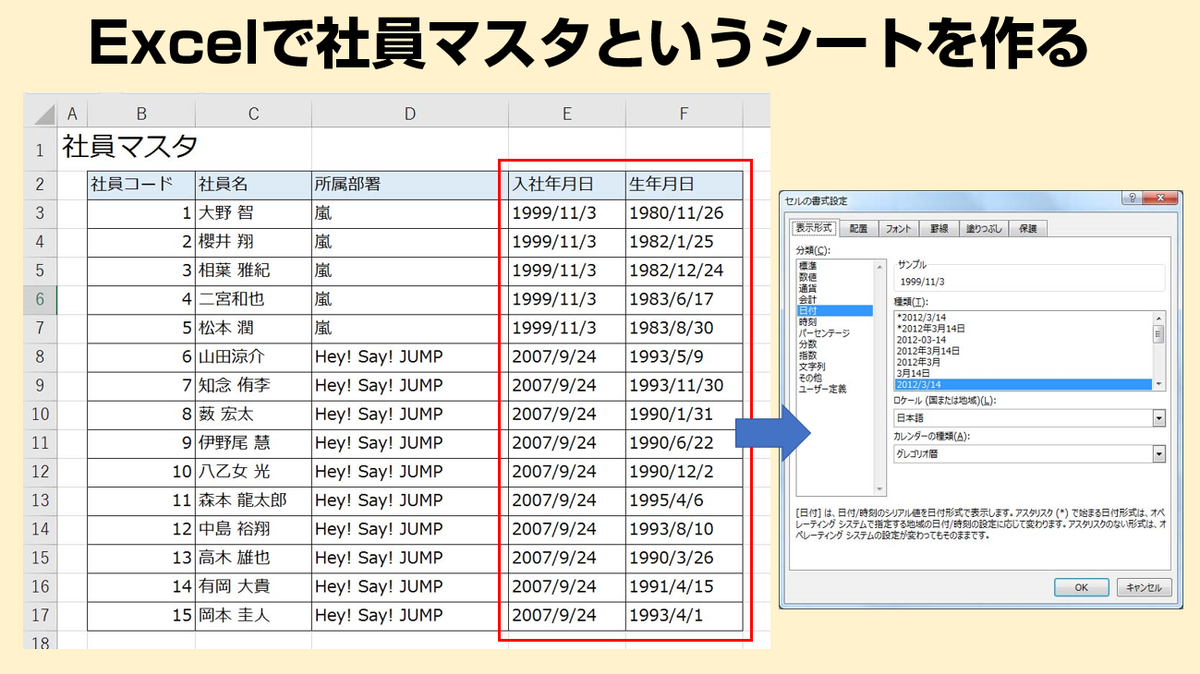Click the Hey! Say! JUMP cell for 岡本 圭人
Image resolution: width=1200 pixels, height=674 pixels.
pyautogui.click(x=410, y=616)
